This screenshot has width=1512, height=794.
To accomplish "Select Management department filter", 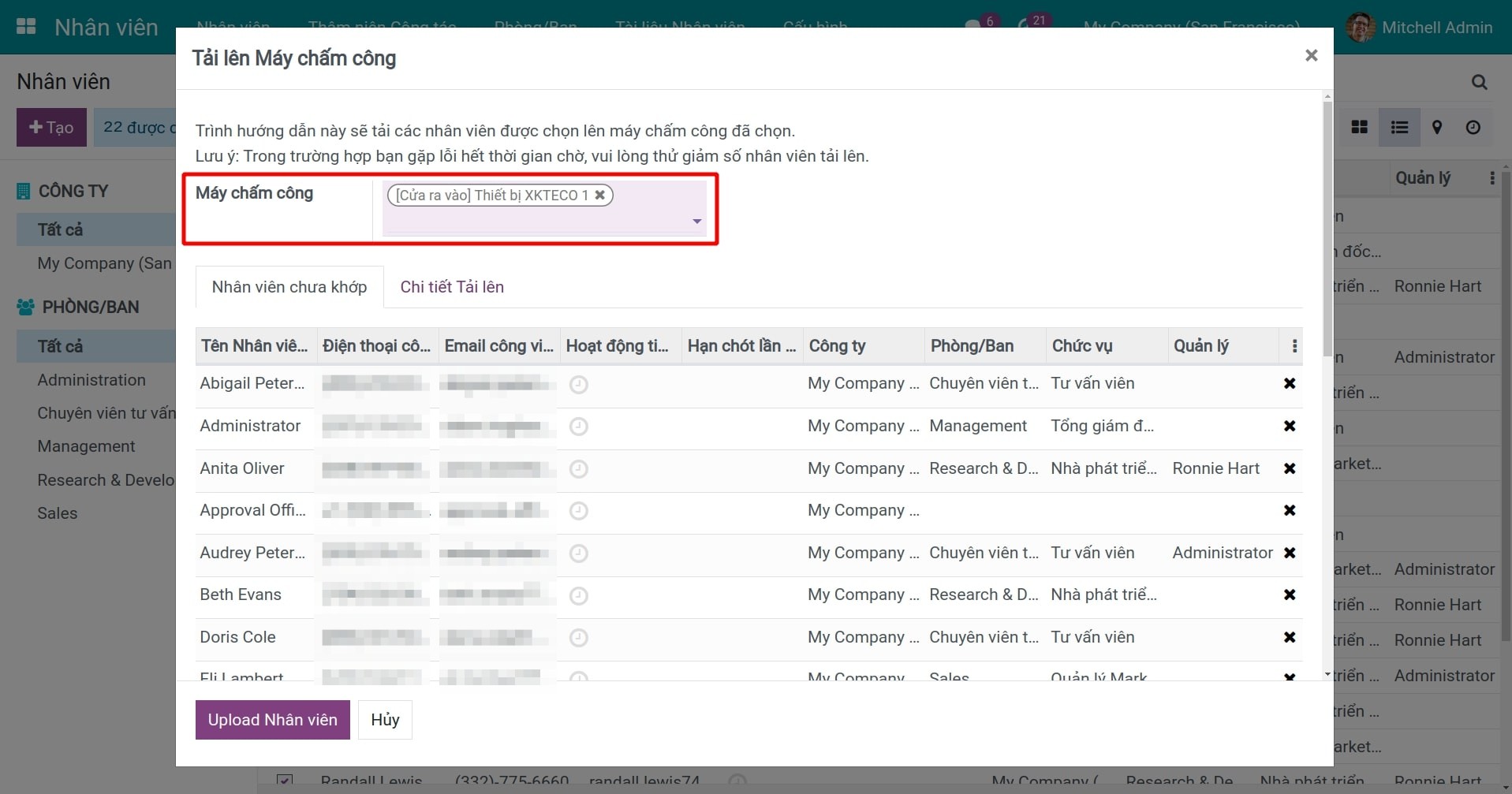I will coord(86,446).
